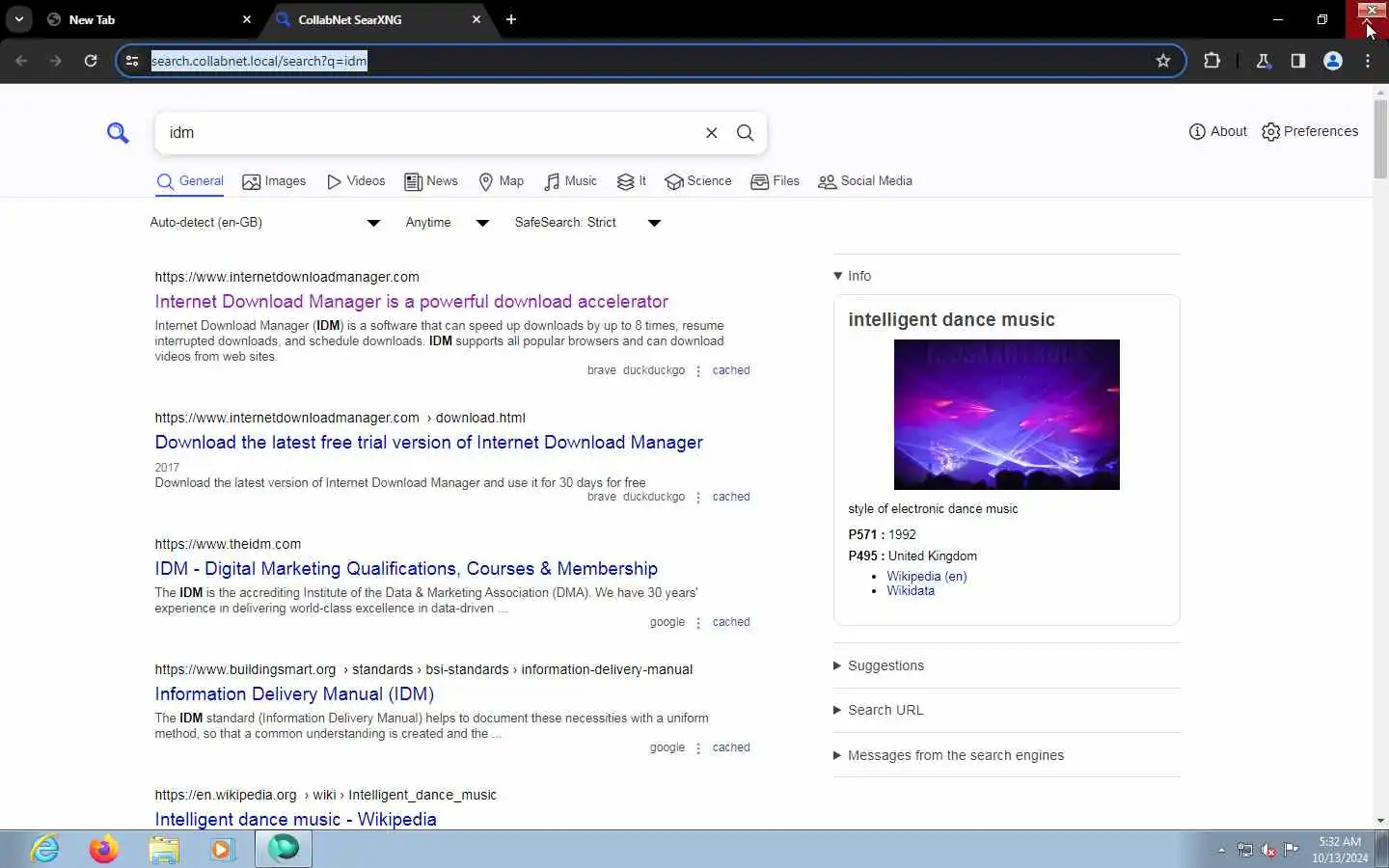Expand the Search URL section
1389x868 pixels.
point(879,710)
